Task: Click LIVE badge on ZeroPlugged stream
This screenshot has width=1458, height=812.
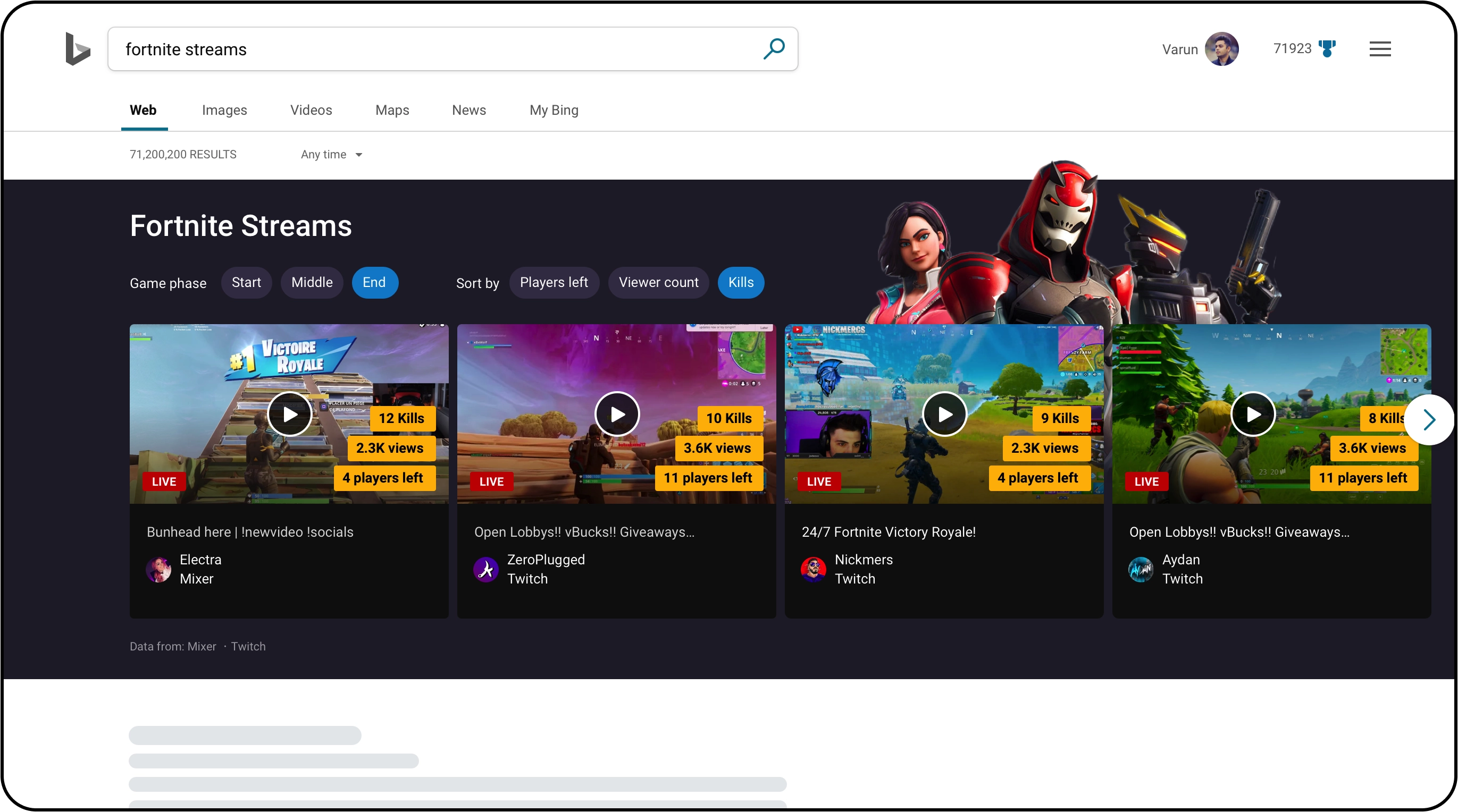Action: click(492, 481)
